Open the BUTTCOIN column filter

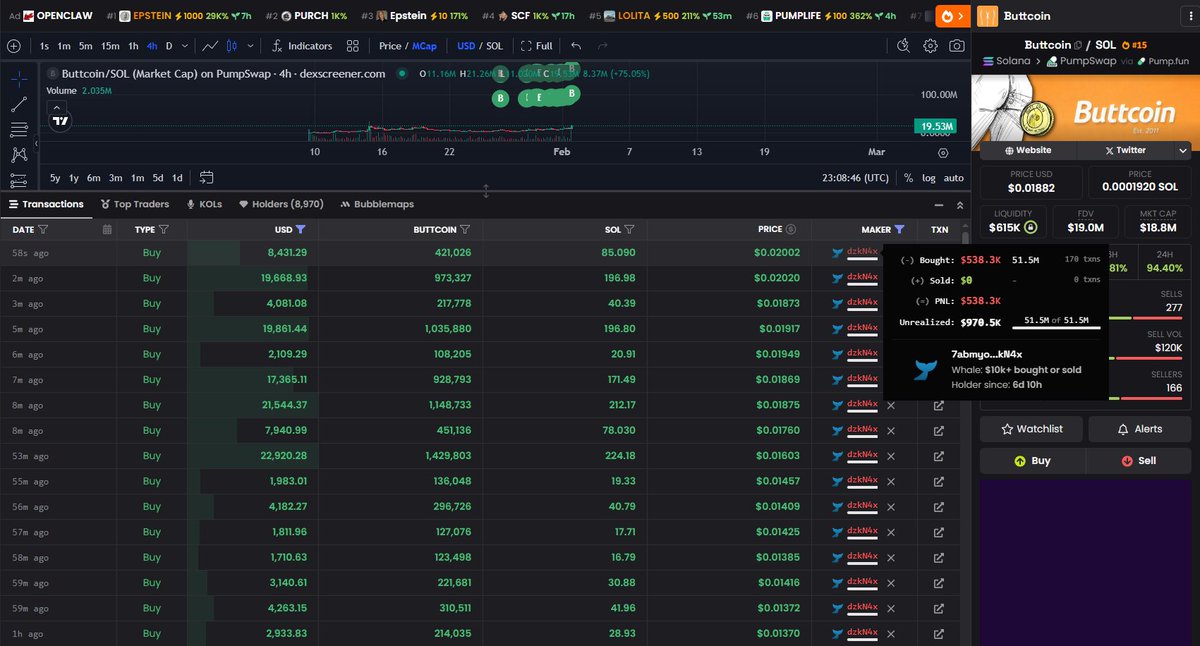[x=466, y=230]
